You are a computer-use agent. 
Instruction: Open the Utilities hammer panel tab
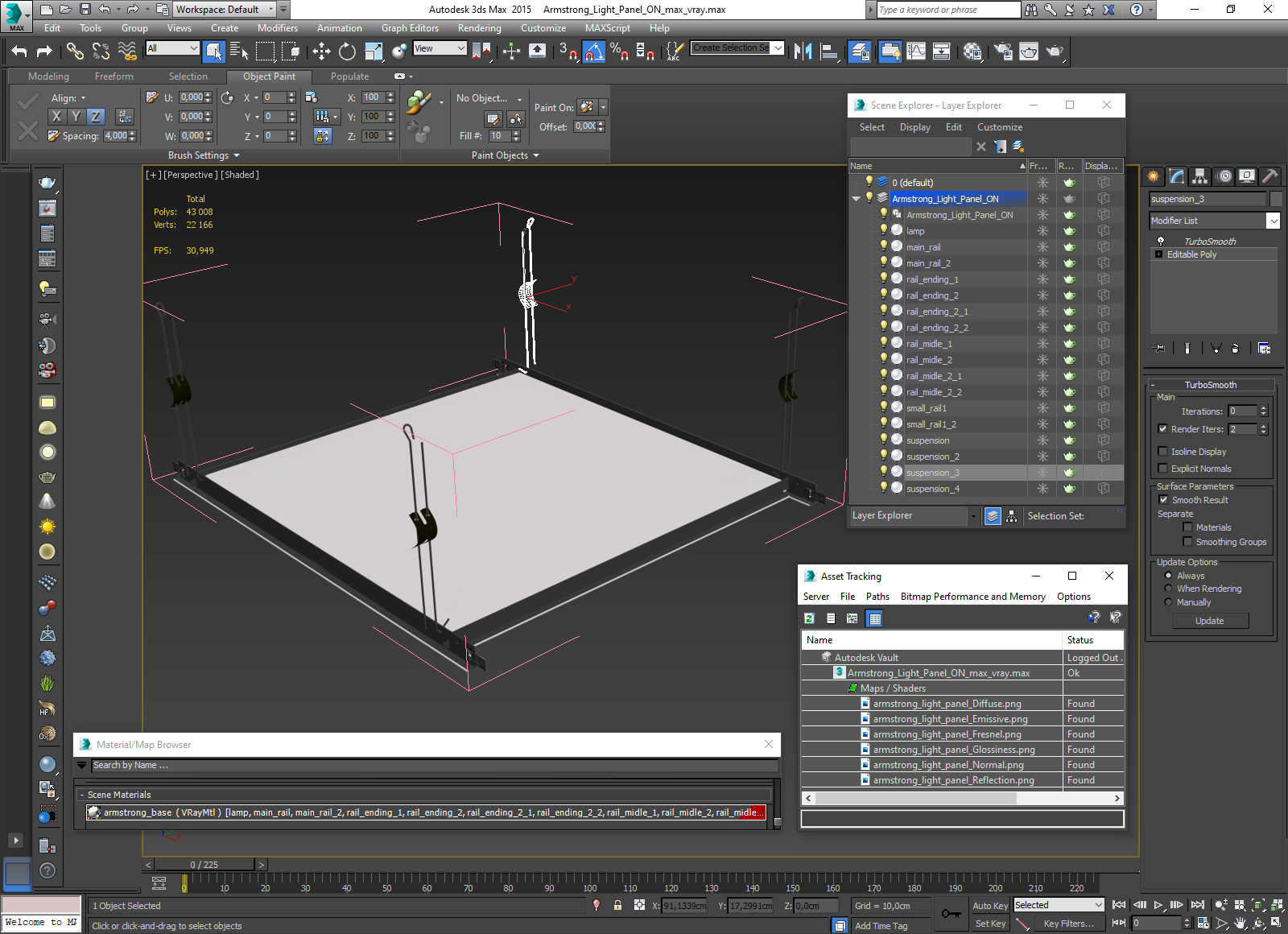click(x=1269, y=176)
